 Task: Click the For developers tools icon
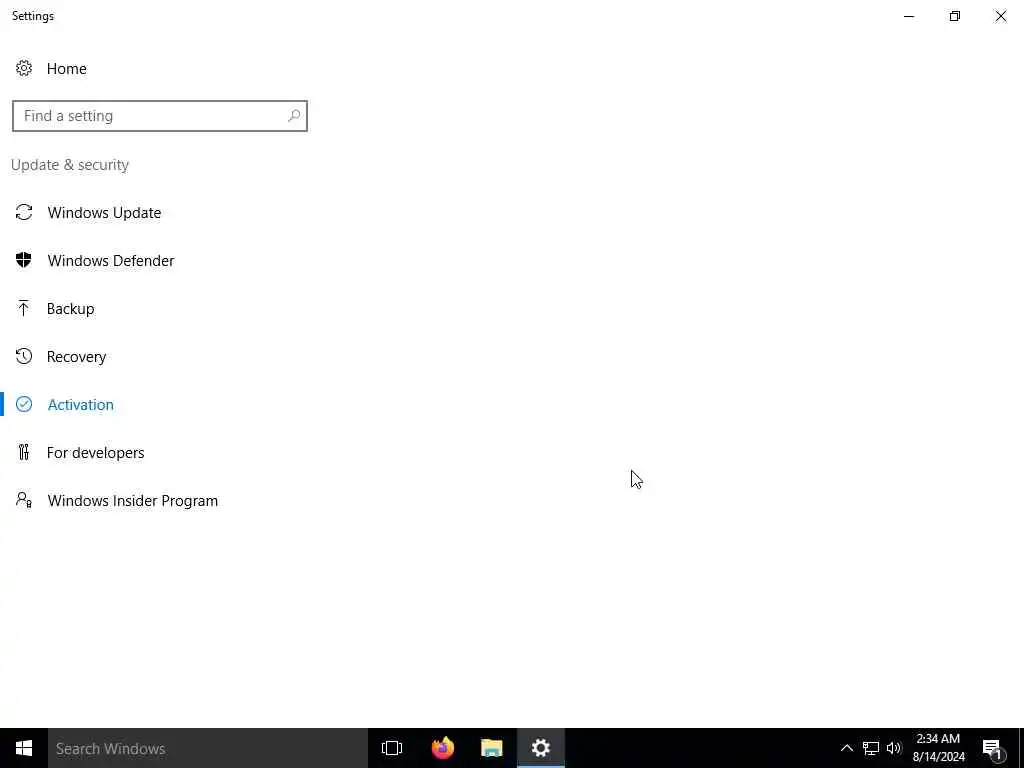(x=24, y=452)
